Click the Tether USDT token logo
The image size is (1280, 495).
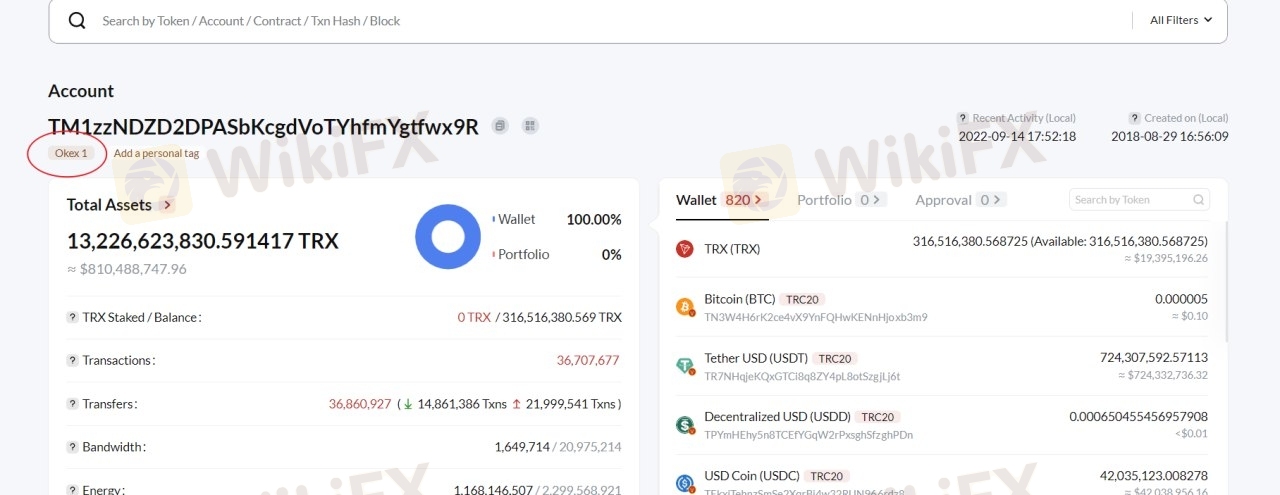tap(685, 366)
